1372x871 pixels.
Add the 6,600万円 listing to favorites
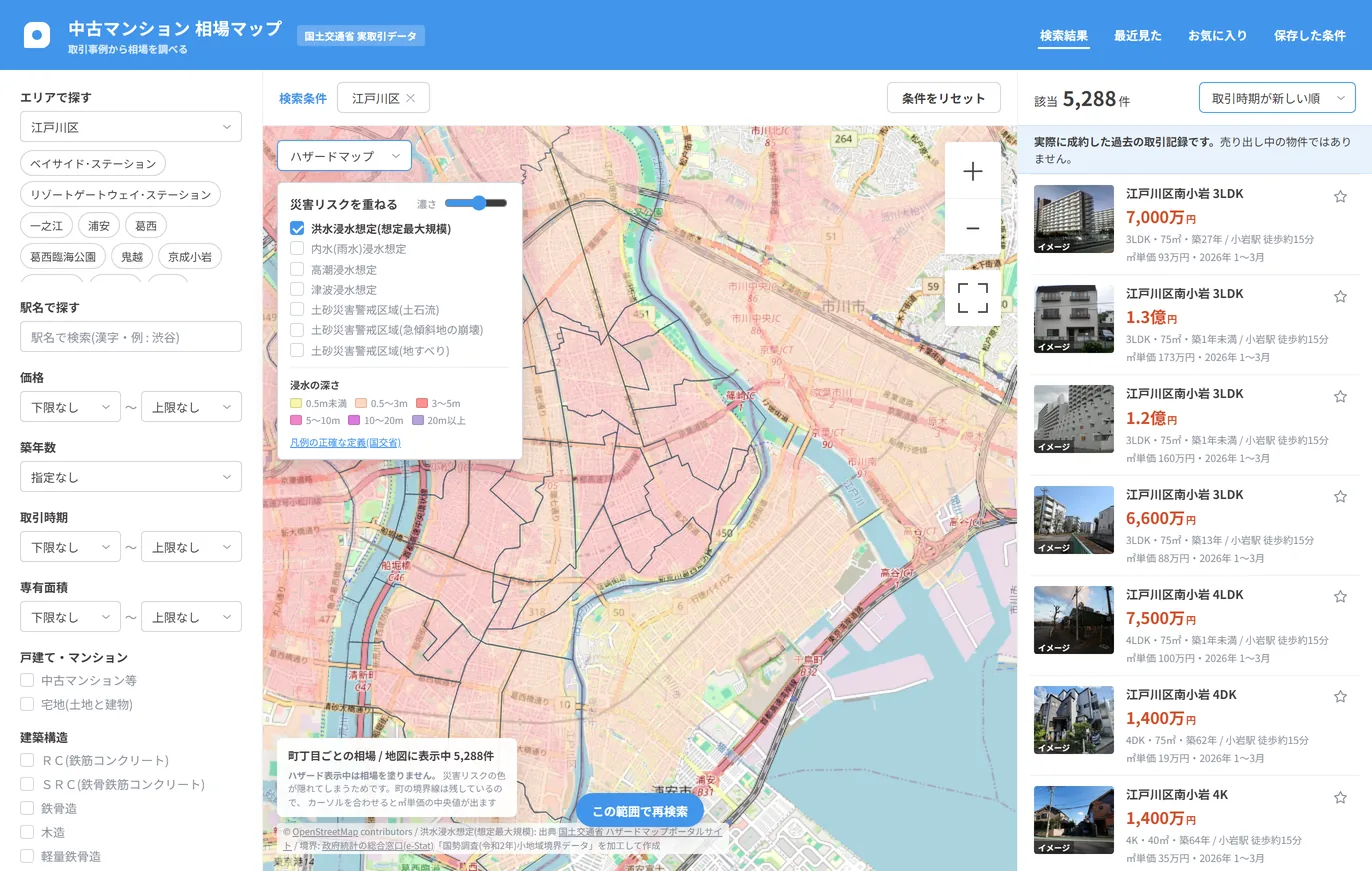click(1340, 496)
